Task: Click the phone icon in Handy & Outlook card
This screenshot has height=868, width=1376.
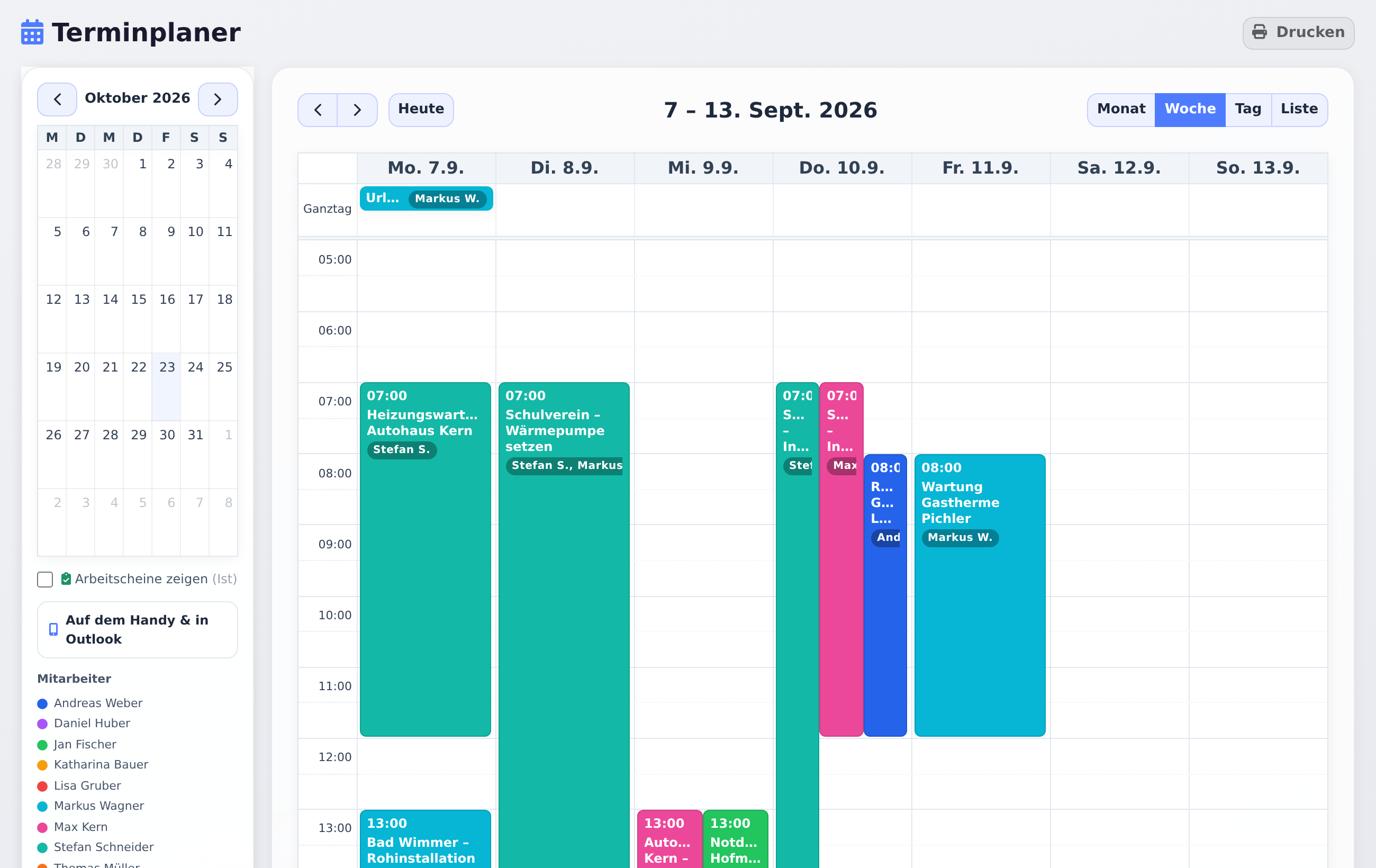Action: click(x=53, y=629)
